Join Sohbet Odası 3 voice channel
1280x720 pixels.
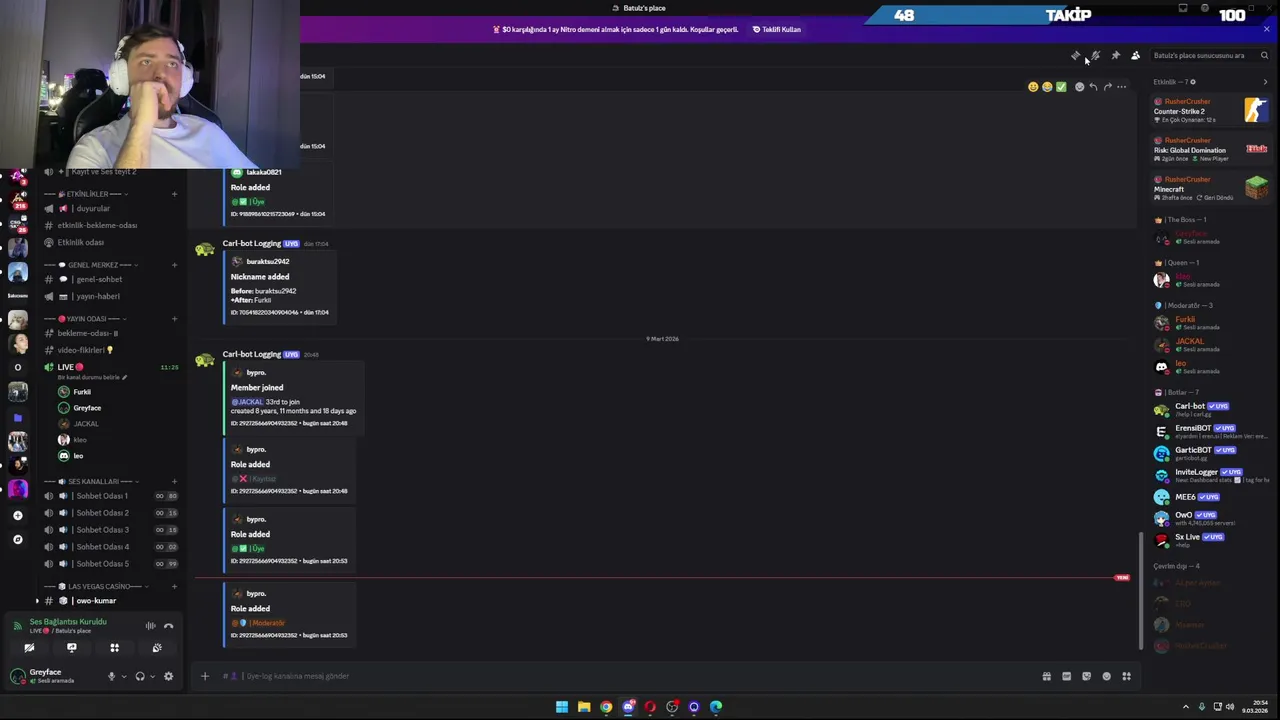[110, 530]
